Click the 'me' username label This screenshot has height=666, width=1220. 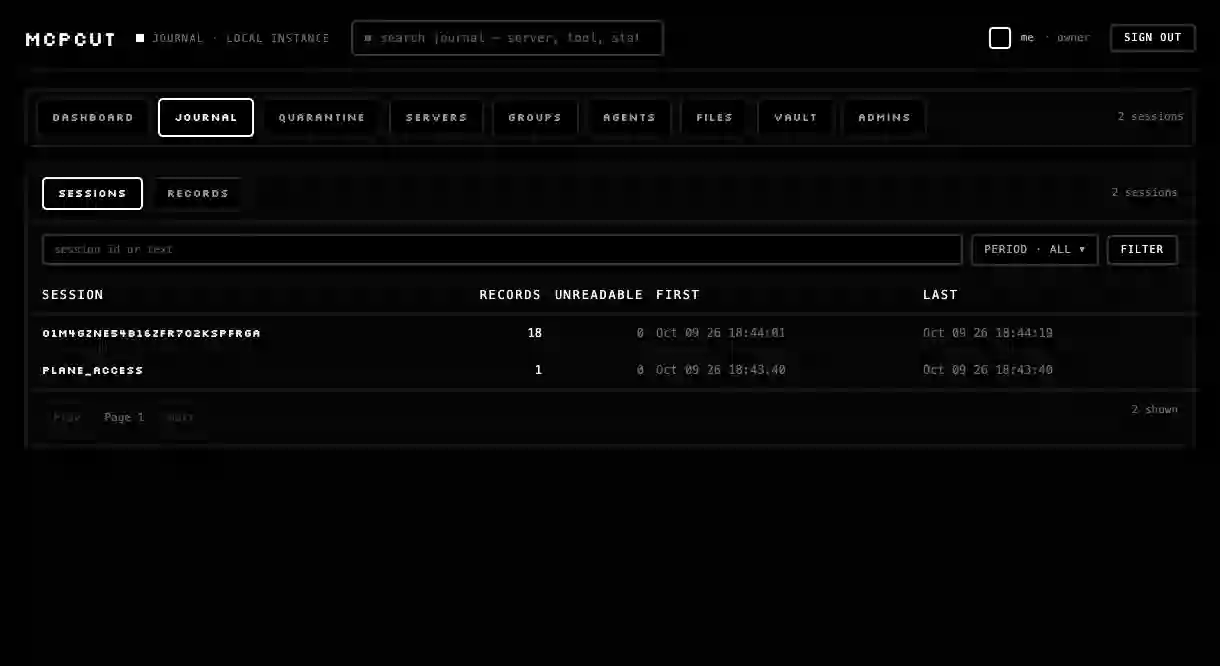(x=1027, y=38)
